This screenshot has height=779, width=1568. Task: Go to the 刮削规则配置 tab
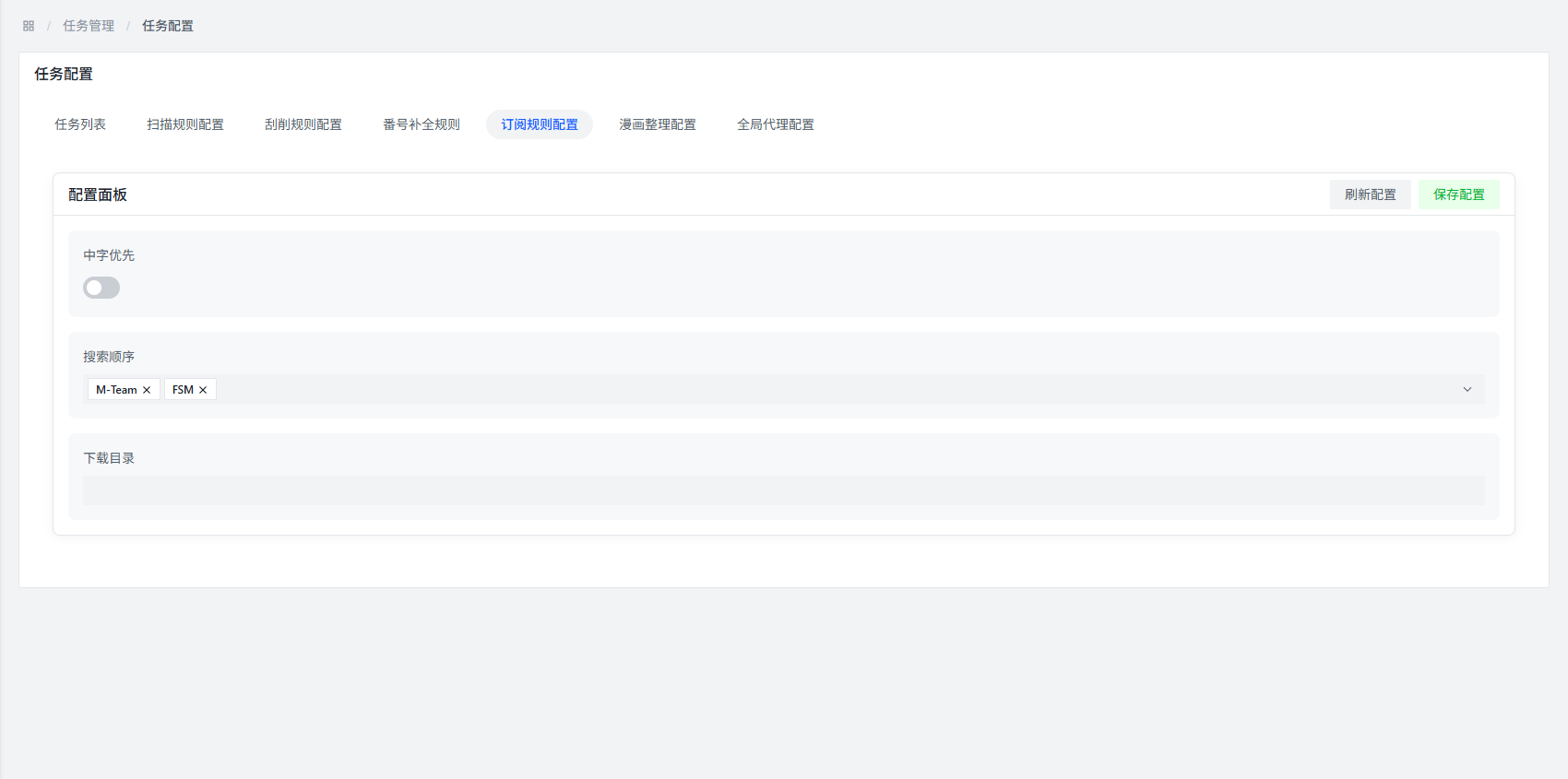303,124
